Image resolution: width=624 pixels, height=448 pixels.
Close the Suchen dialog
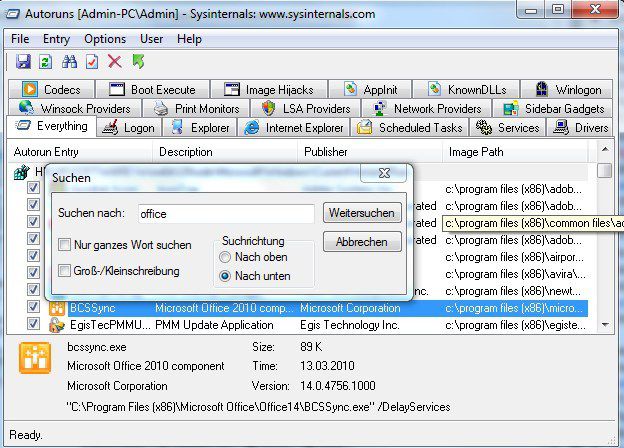(384, 173)
